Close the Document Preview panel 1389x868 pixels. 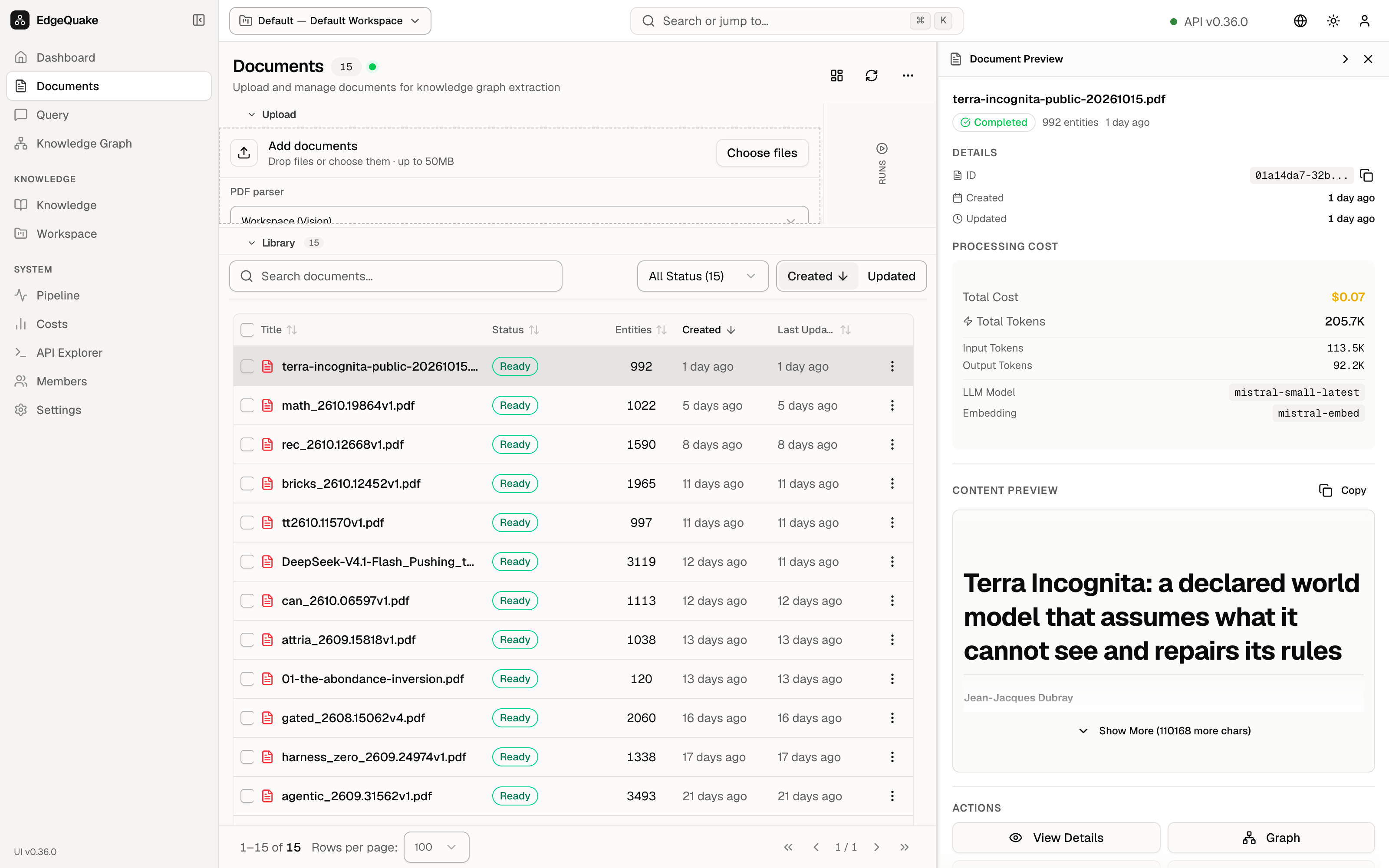[1368, 59]
